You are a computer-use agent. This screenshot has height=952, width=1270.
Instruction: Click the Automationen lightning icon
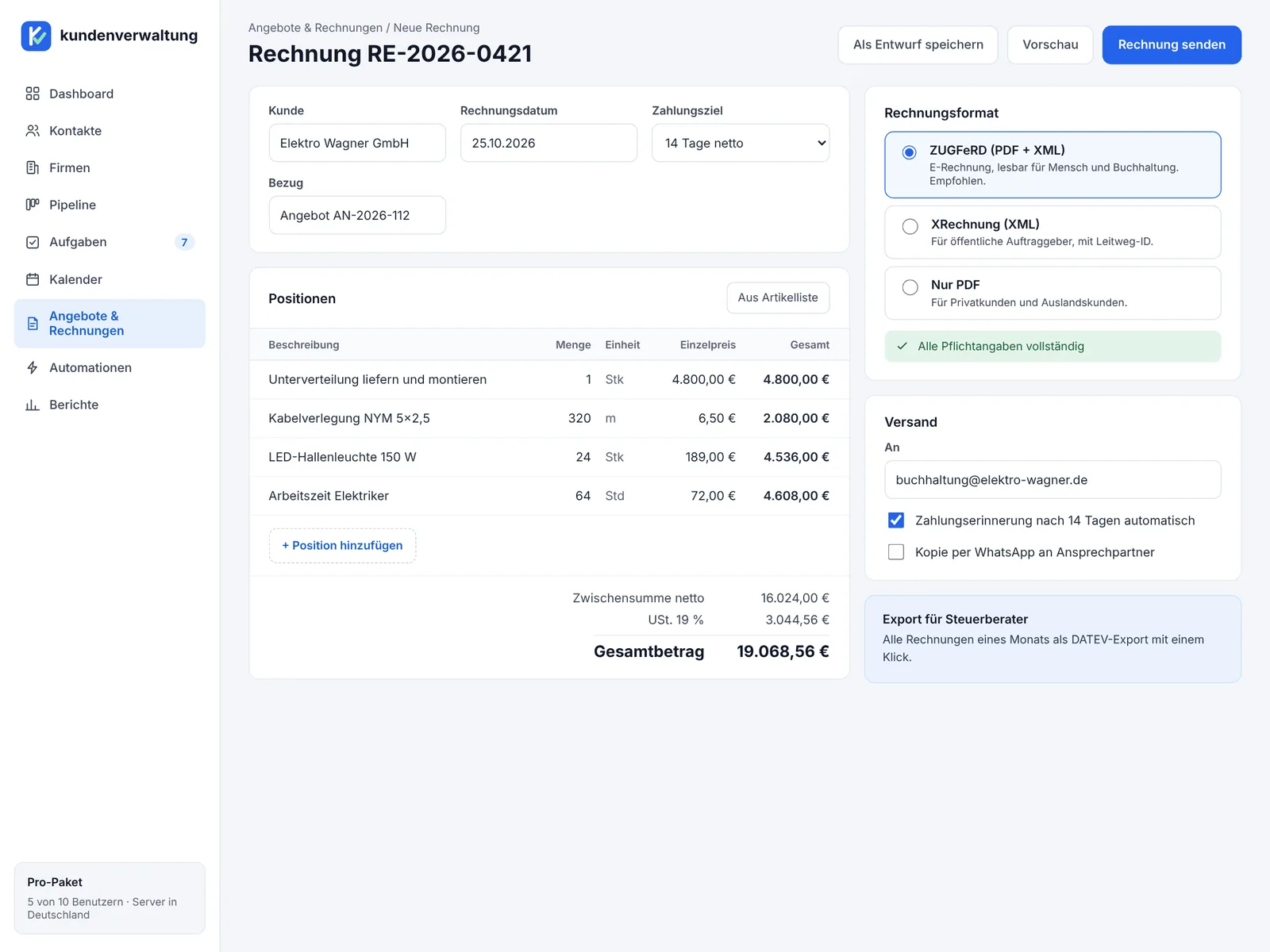[x=33, y=367]
